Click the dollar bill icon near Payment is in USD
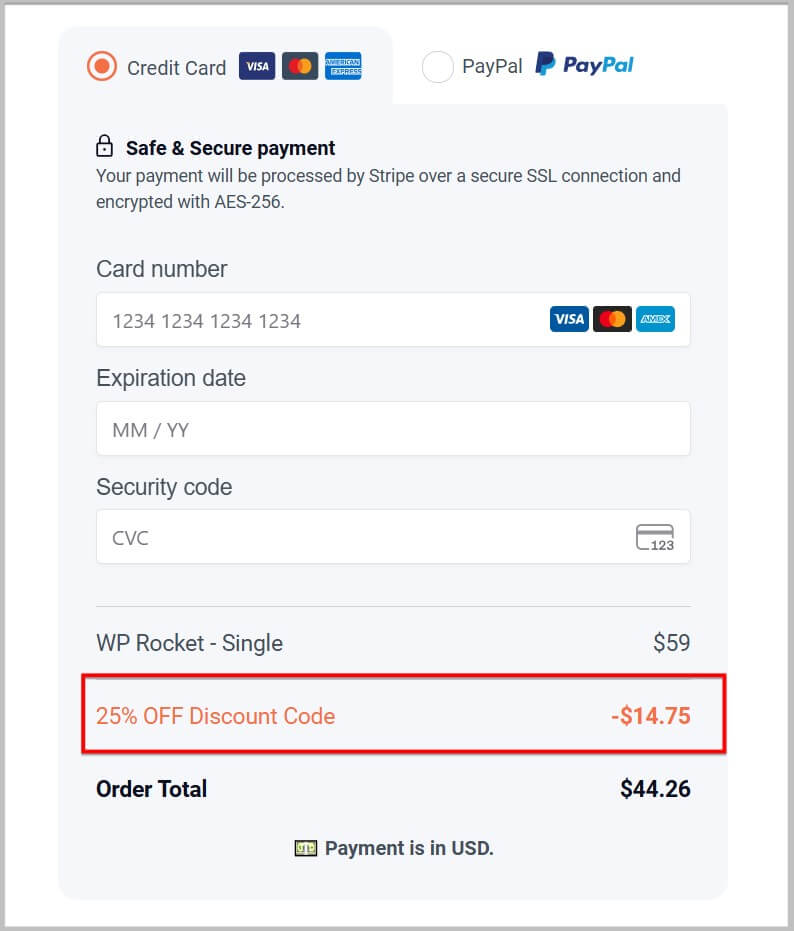The width and height of the screenshot is (794, 931). click(305, 848)
